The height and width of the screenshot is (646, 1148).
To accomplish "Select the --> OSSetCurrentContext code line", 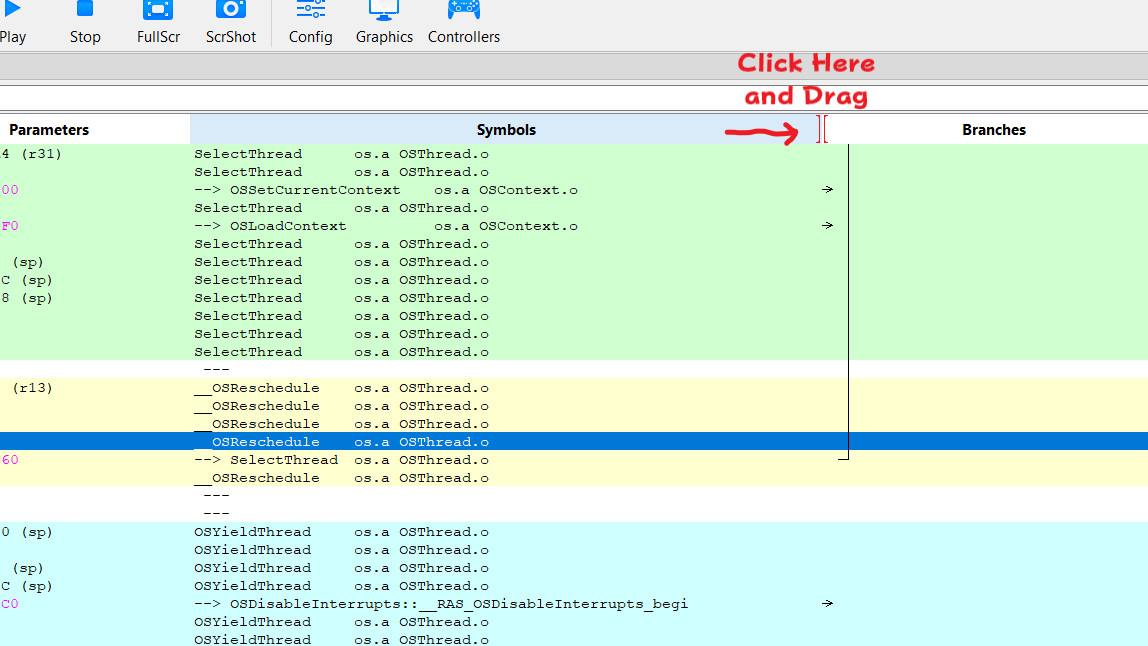I will coord(297,190).
